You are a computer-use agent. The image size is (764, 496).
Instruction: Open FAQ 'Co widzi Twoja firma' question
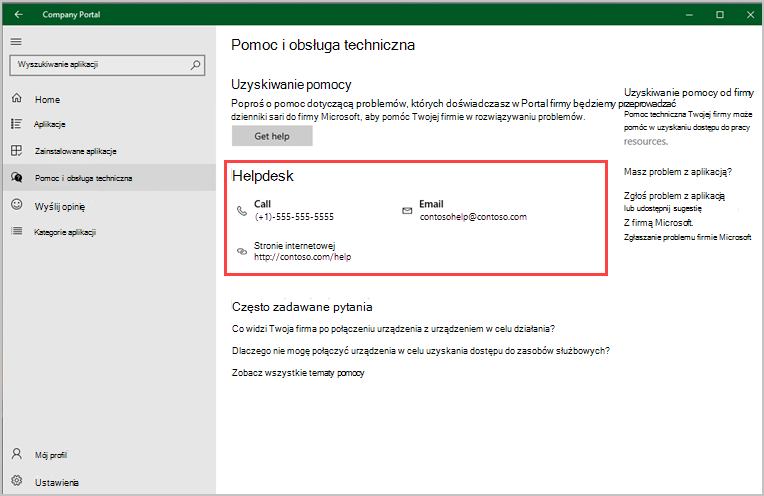pyautogui.click(x=393, y=329)
